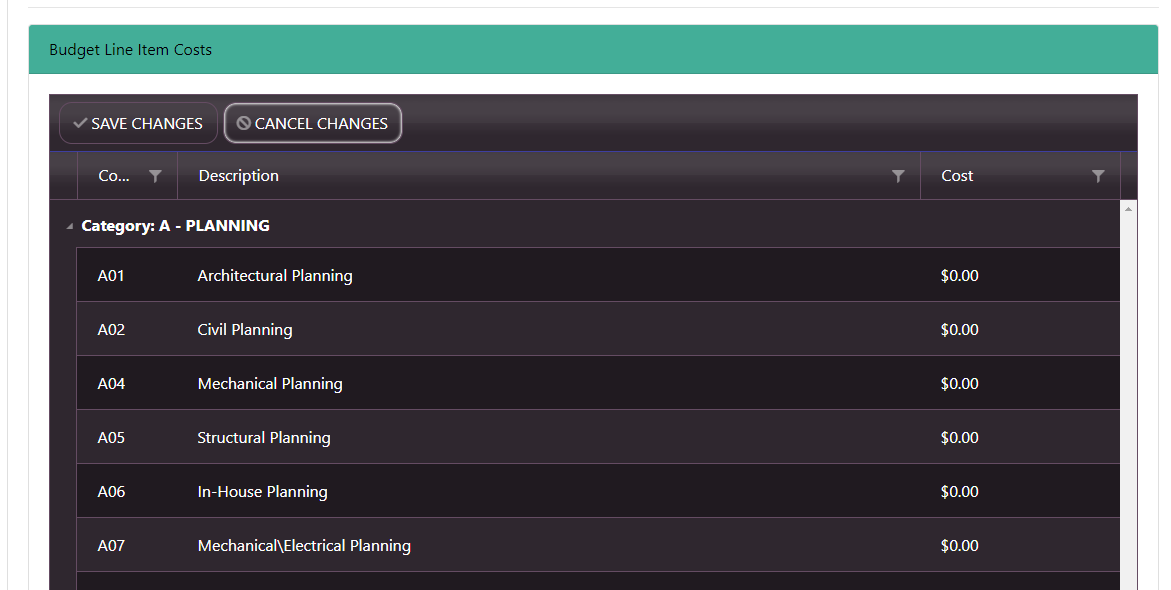
Task: Select the Structural Planning description
Action: [264, 438]
